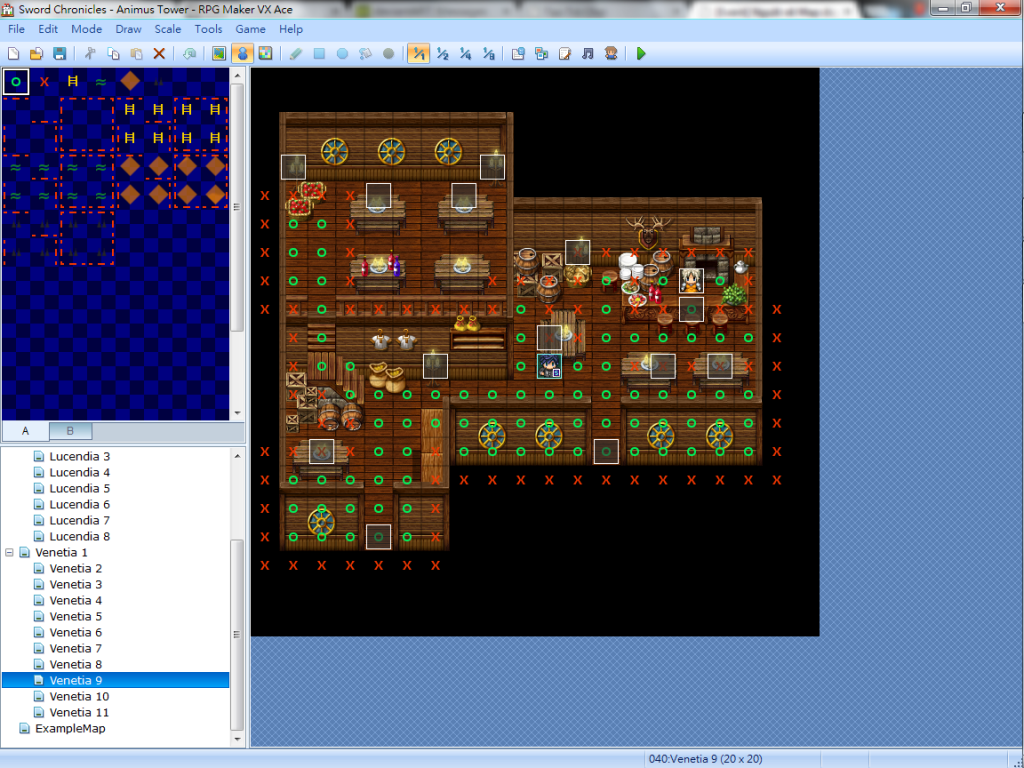
Task: Select the Shadow Pen tool
Action: coord(389,54)
